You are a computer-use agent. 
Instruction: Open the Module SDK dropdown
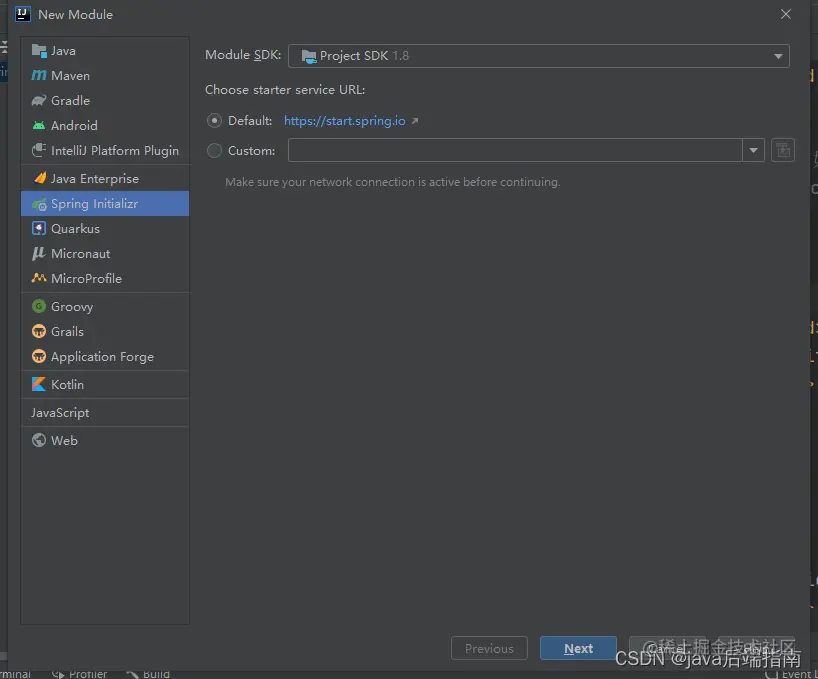tap(539, 56)
